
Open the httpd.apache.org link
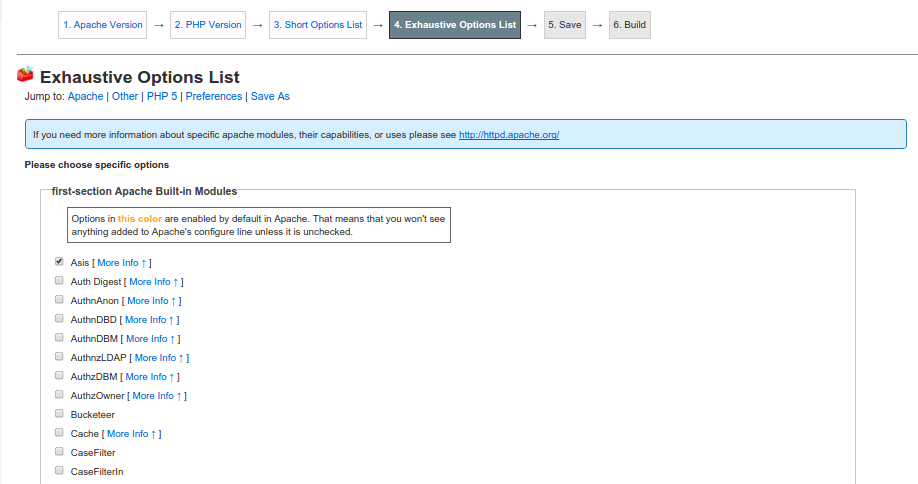click(x=508, y=134)
